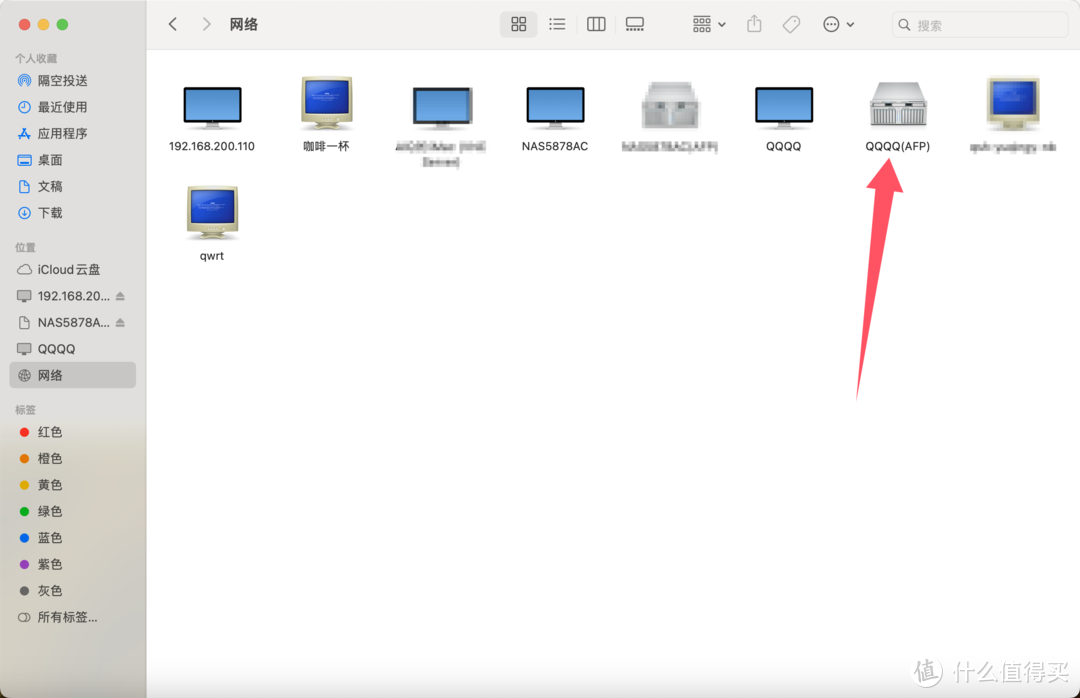This screenshot has width=1080, height=698.
Task: Click the search field
Action: pos(979,25)
